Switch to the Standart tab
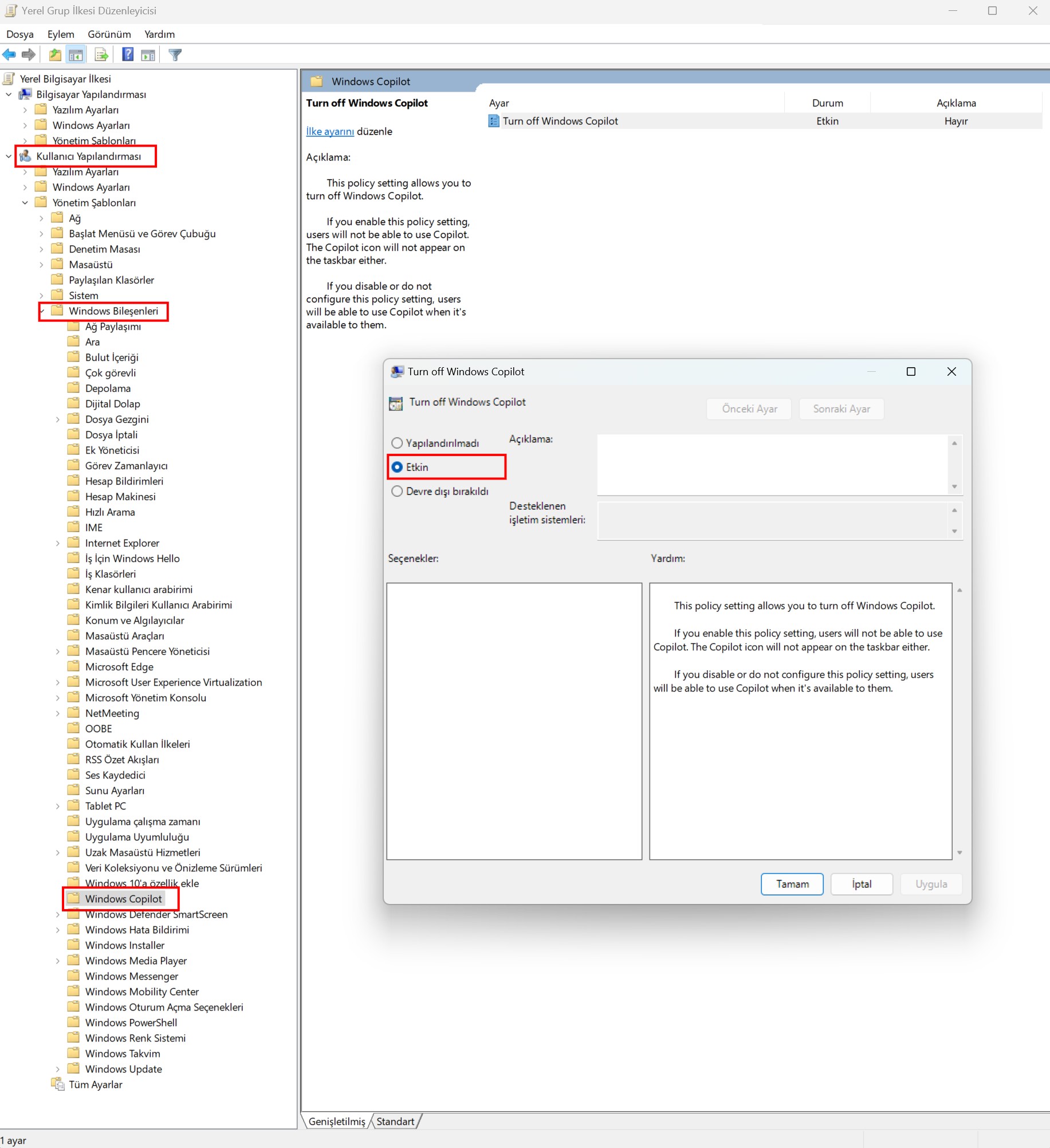The height and width of the screenshot is (1148, 1050). (x=395, y=1121)
